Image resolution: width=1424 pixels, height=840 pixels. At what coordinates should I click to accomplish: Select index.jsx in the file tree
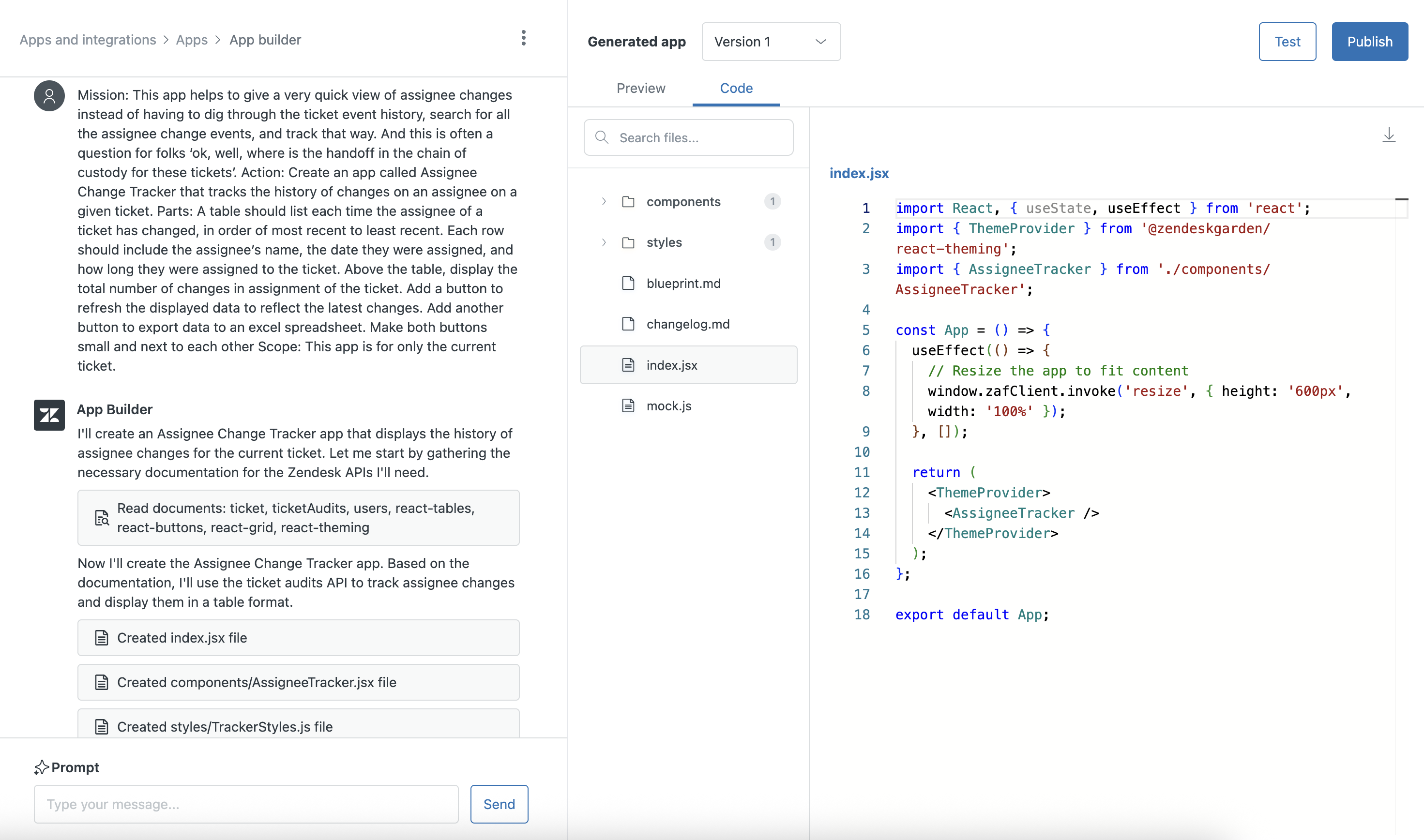click(688, 365)
